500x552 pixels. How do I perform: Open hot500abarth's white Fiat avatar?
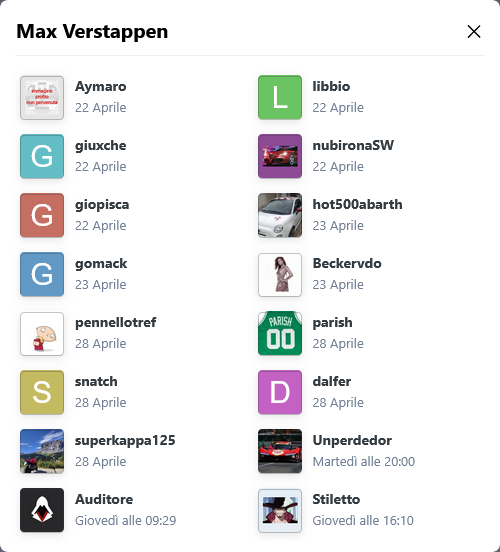(280, 215)
